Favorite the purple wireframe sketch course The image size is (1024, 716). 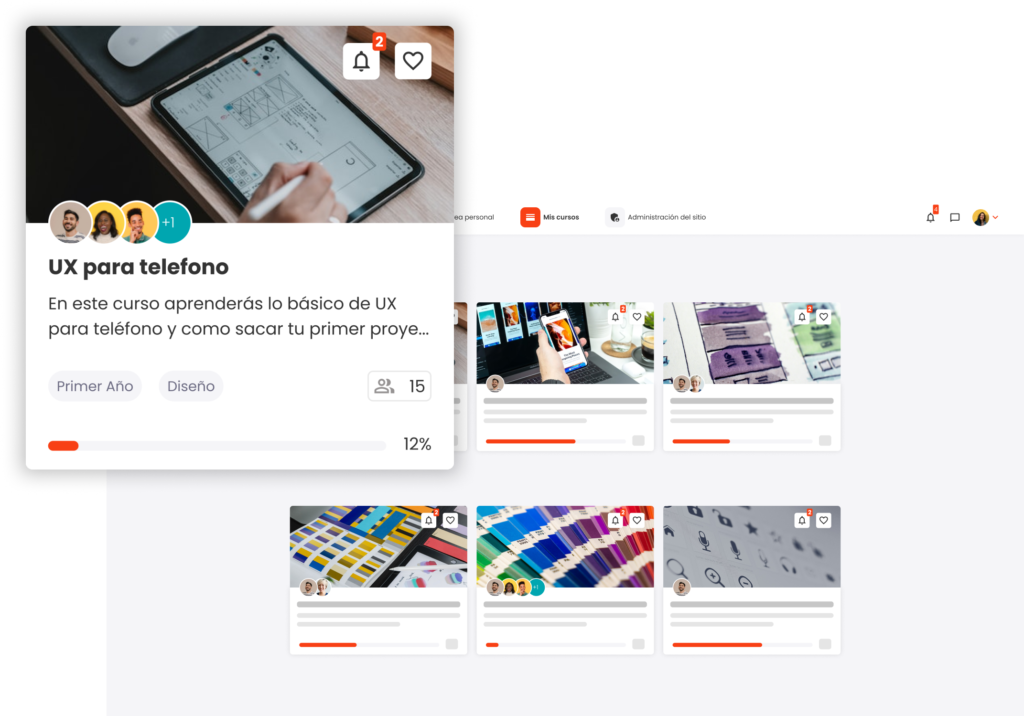pyautogui.click(x=824, y=317)
